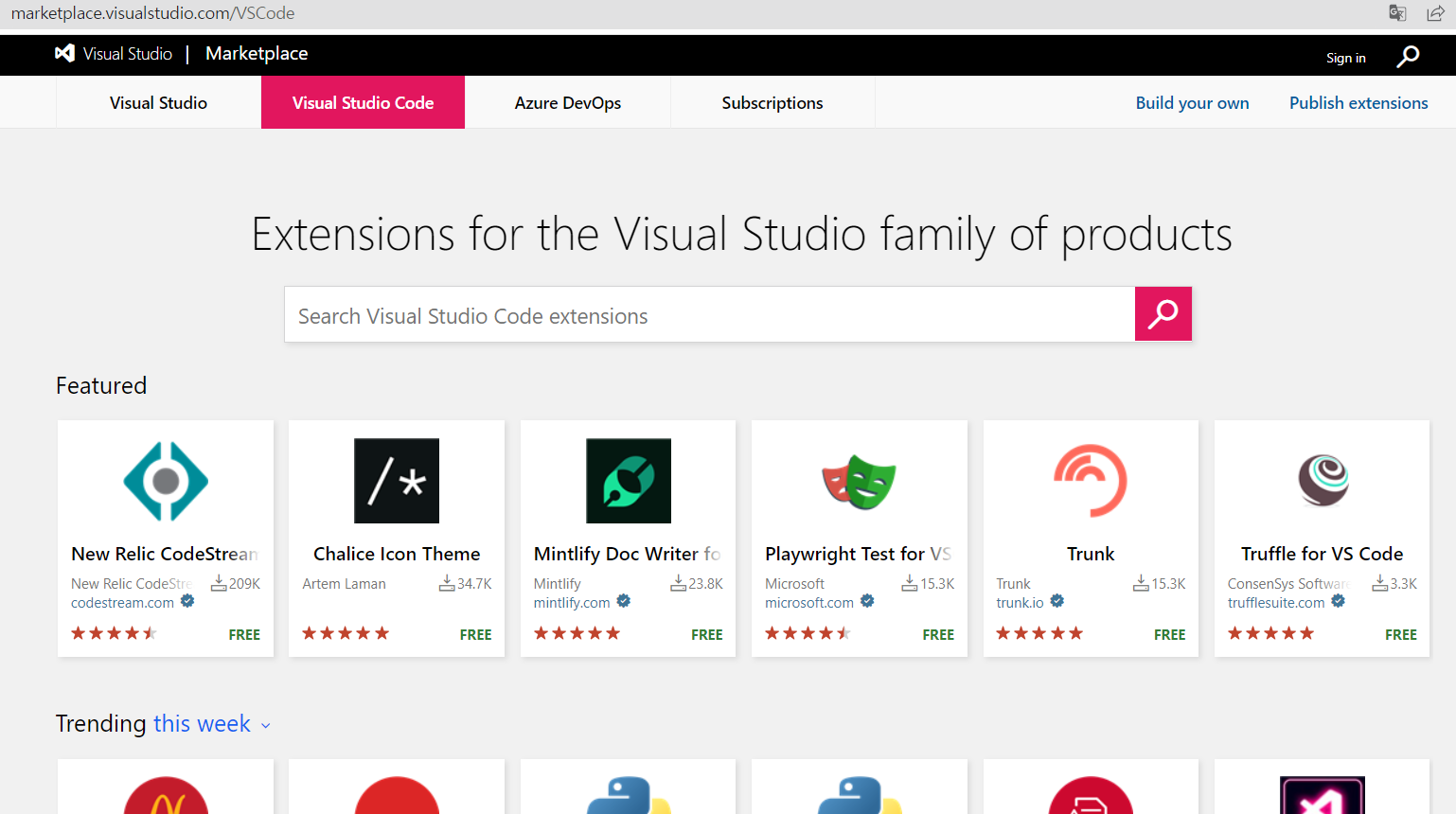Open Mintlify Doc Writer title link

628,554
